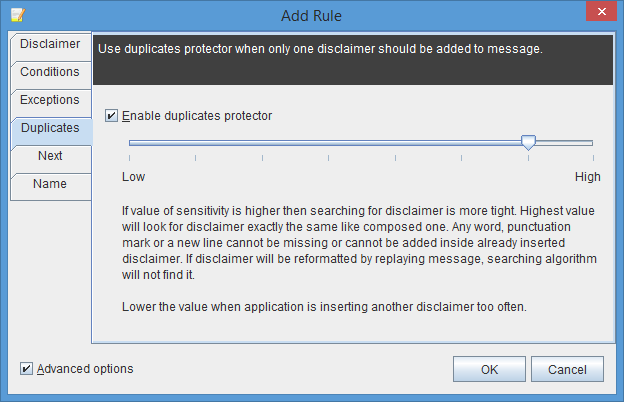Close the Add Rule dialog
The height and width of the screenshot is (402, 624).
[x=601, y=12]
